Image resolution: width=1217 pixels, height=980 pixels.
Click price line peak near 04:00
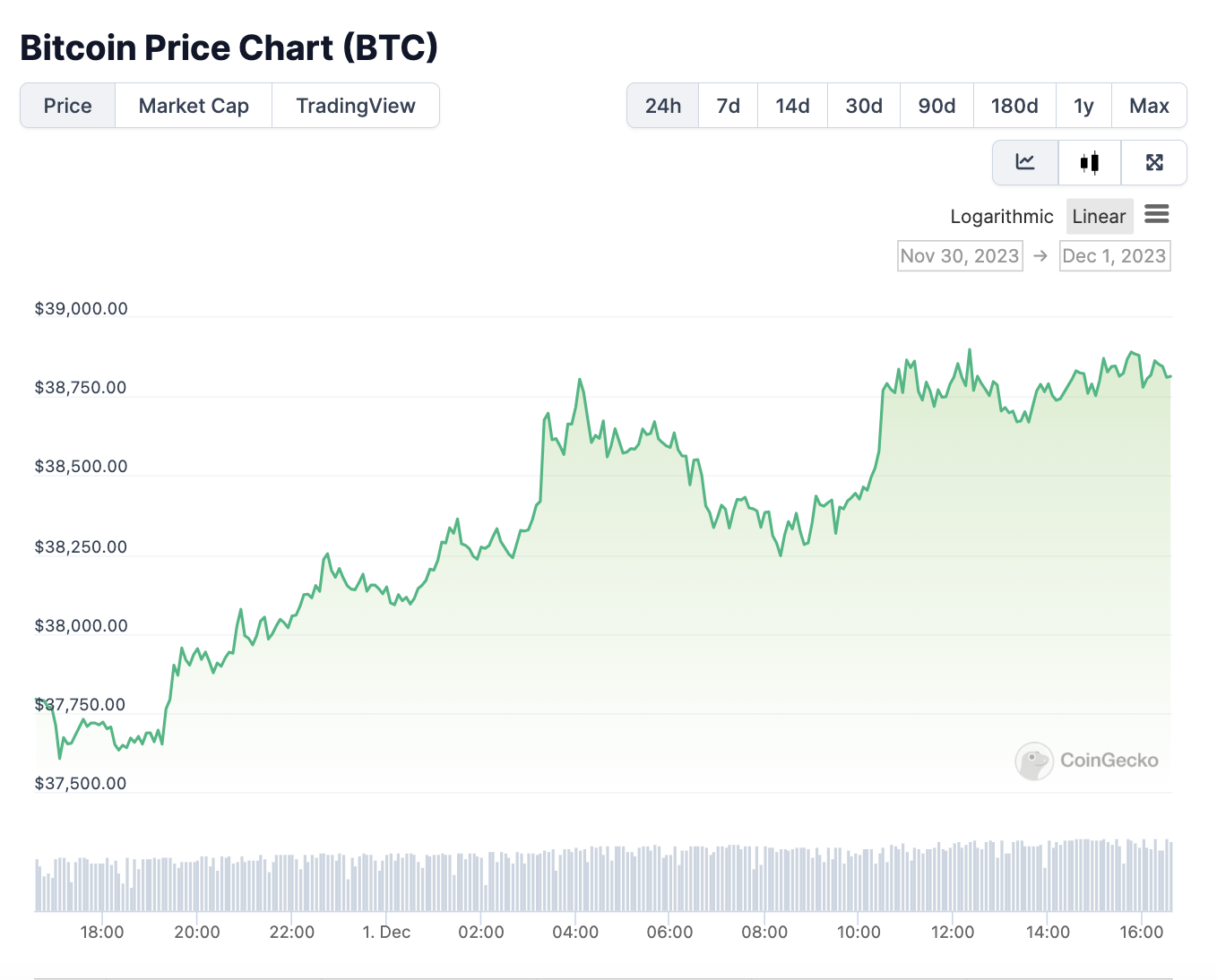tap(580, 380)
